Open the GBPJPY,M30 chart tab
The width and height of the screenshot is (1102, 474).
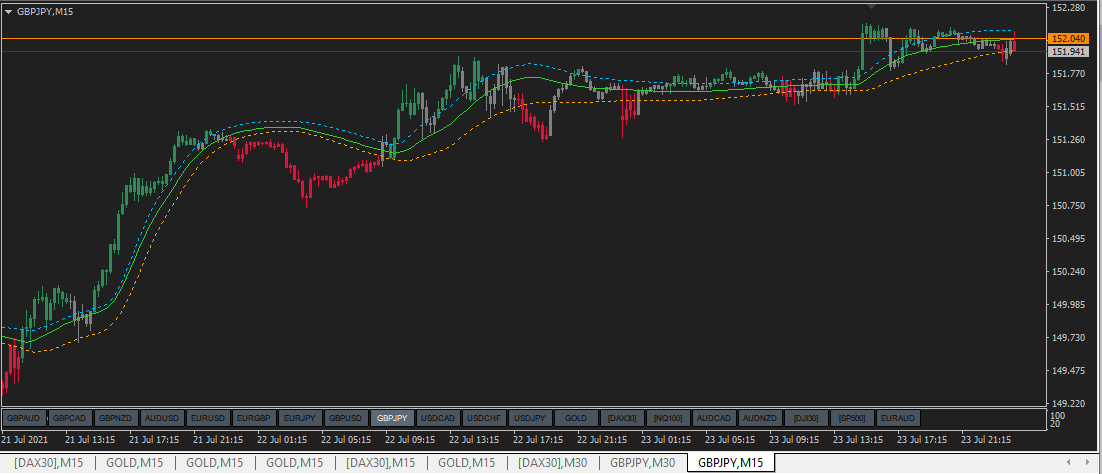tap(642, 463)
